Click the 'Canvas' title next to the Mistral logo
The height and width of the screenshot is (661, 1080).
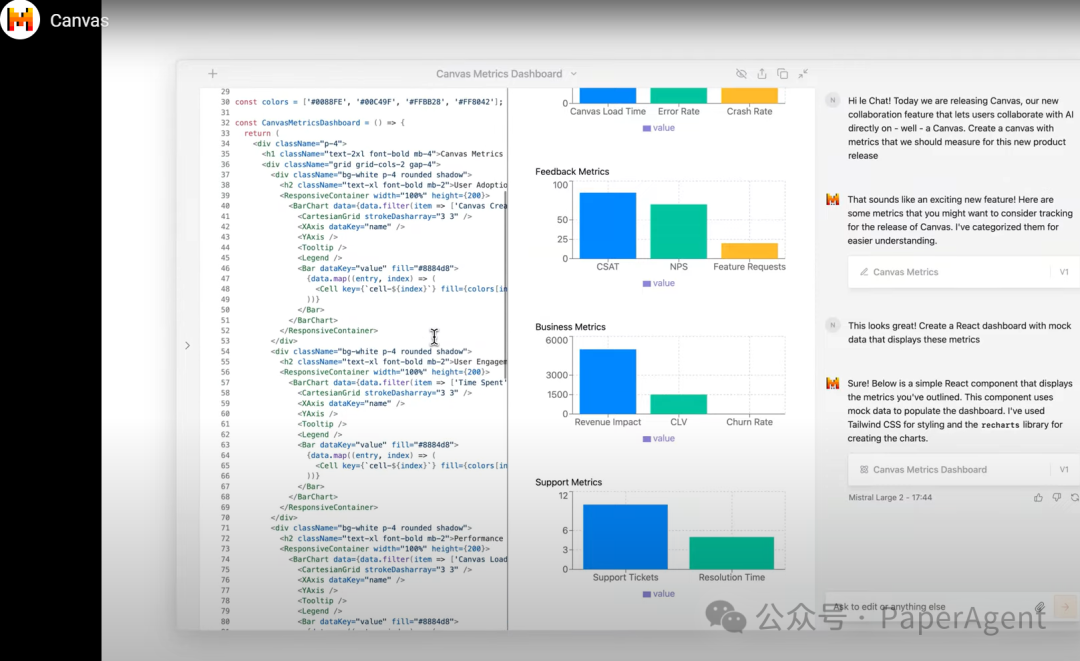[79, 21]
